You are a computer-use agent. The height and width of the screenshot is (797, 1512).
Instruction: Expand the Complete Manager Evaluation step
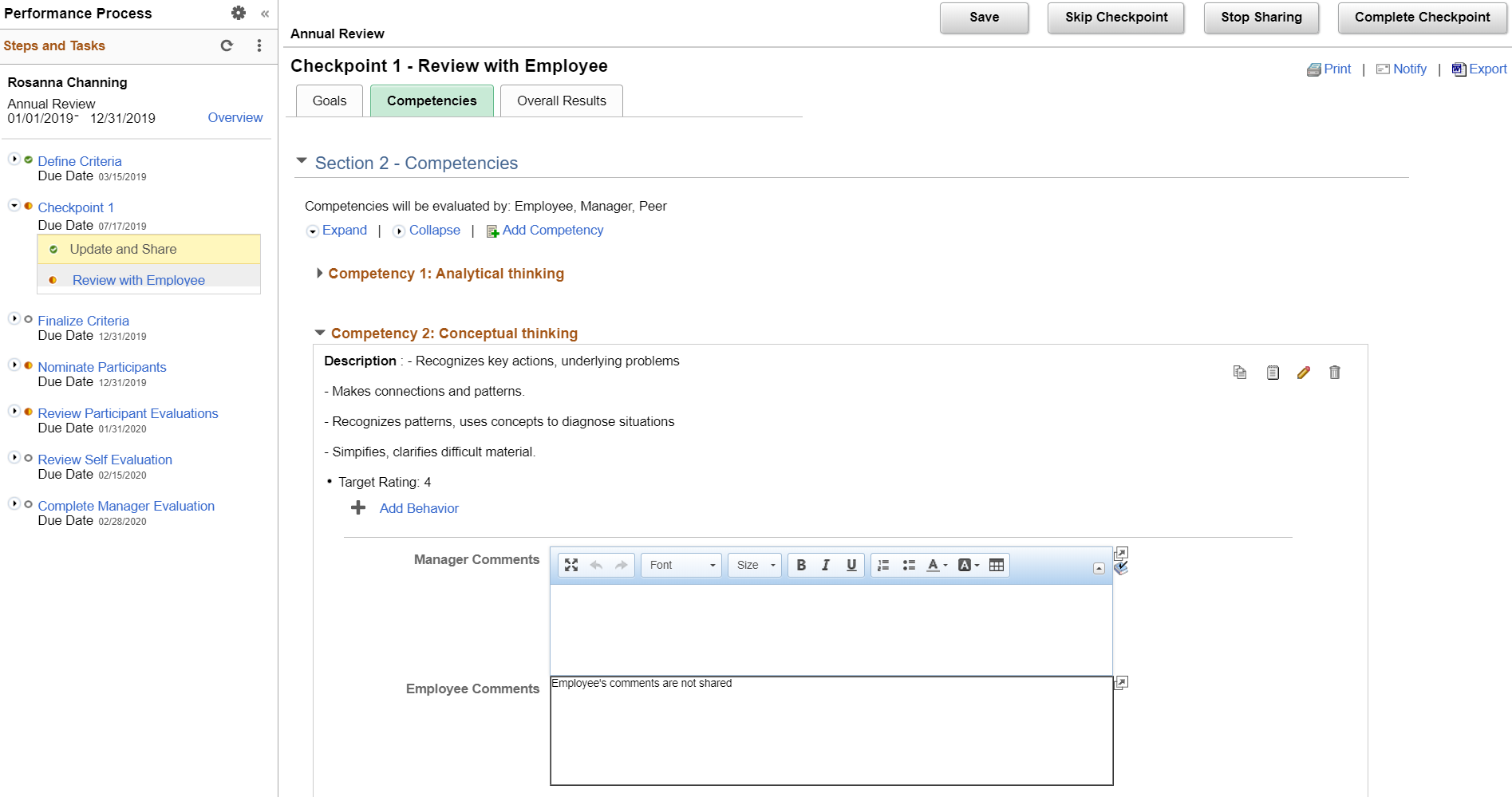14,503
